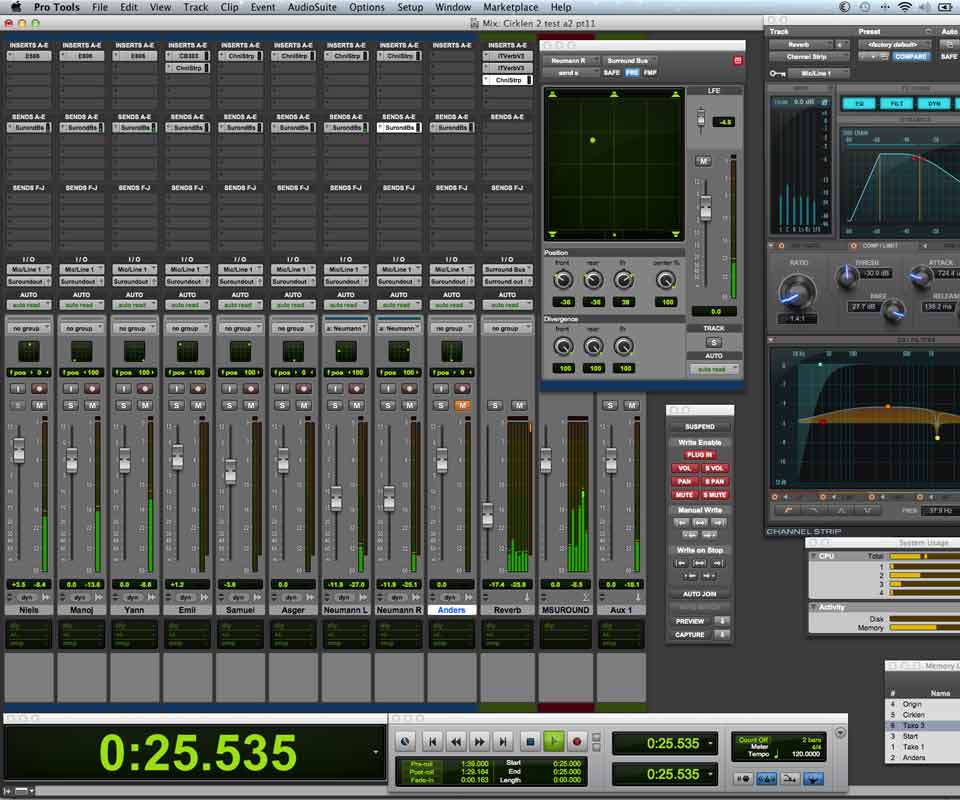Click the Niels track volume fader
Viewport: 960px width, 800px height.
19,450
